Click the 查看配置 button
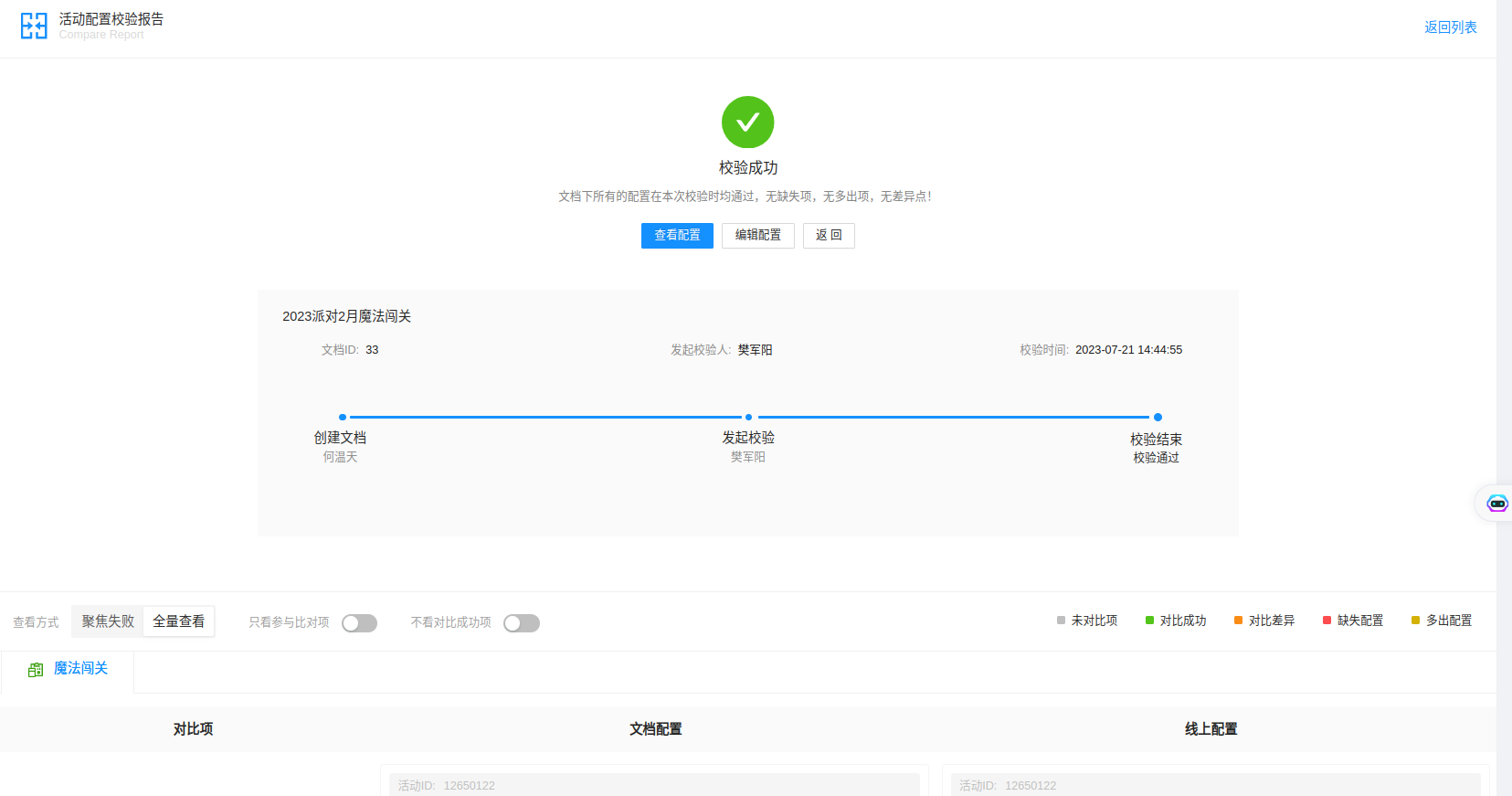 coord(677,236)
